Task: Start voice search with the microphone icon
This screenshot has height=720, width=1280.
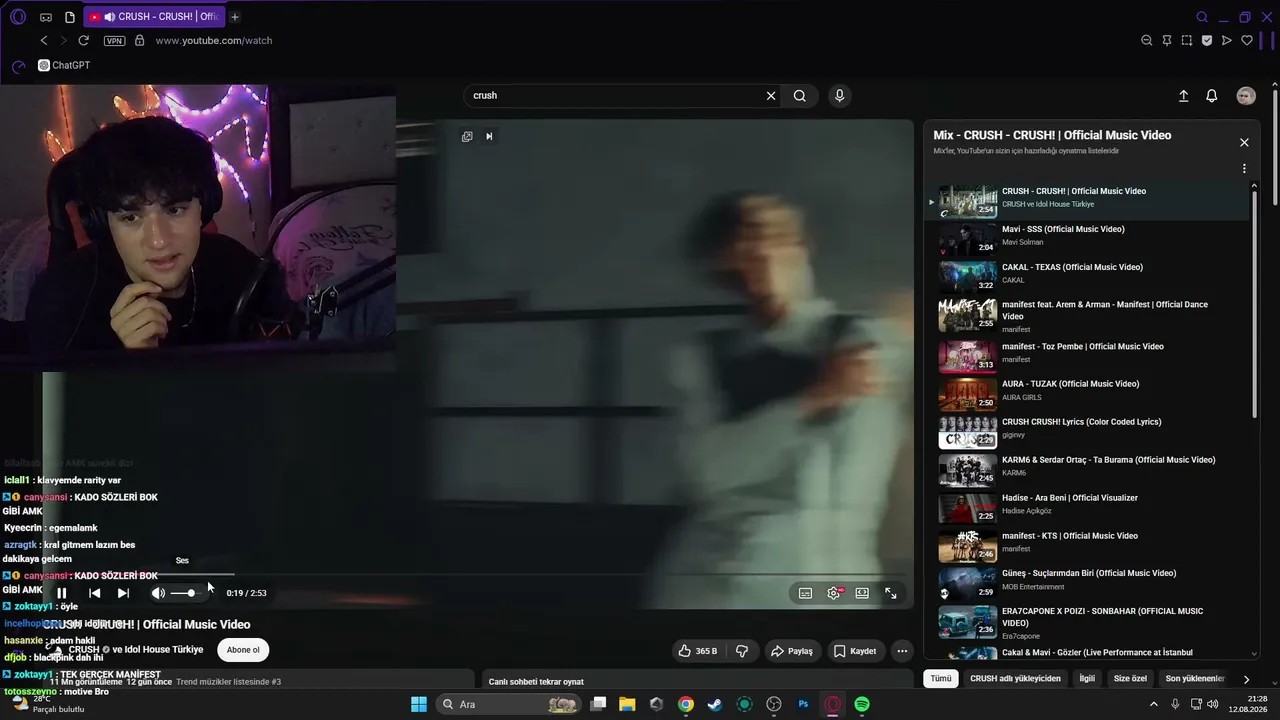Action: click(839, 96)
